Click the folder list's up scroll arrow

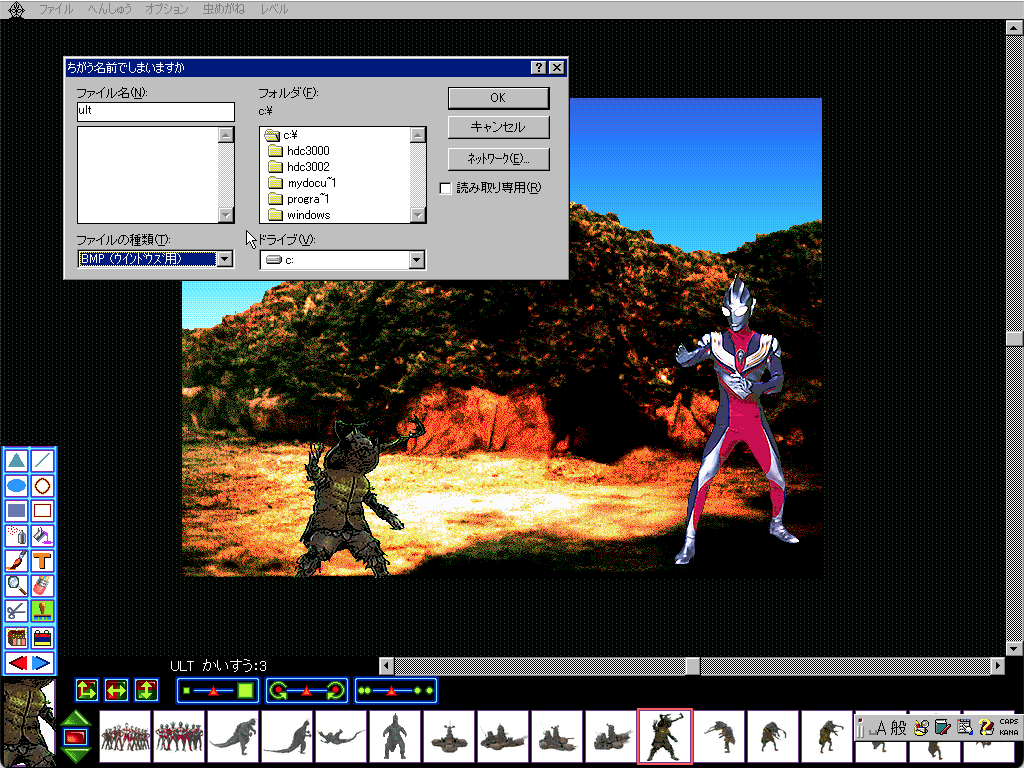click(418, 135)
